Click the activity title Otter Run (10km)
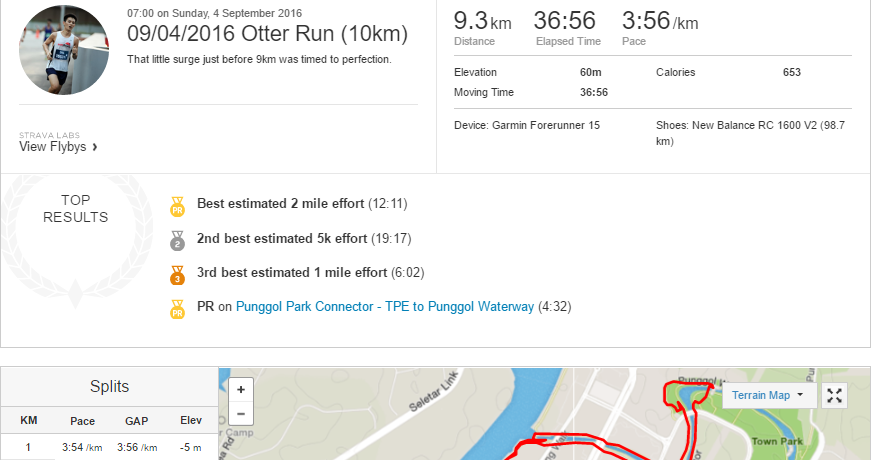Screen dimensions: 871x460 268,34
